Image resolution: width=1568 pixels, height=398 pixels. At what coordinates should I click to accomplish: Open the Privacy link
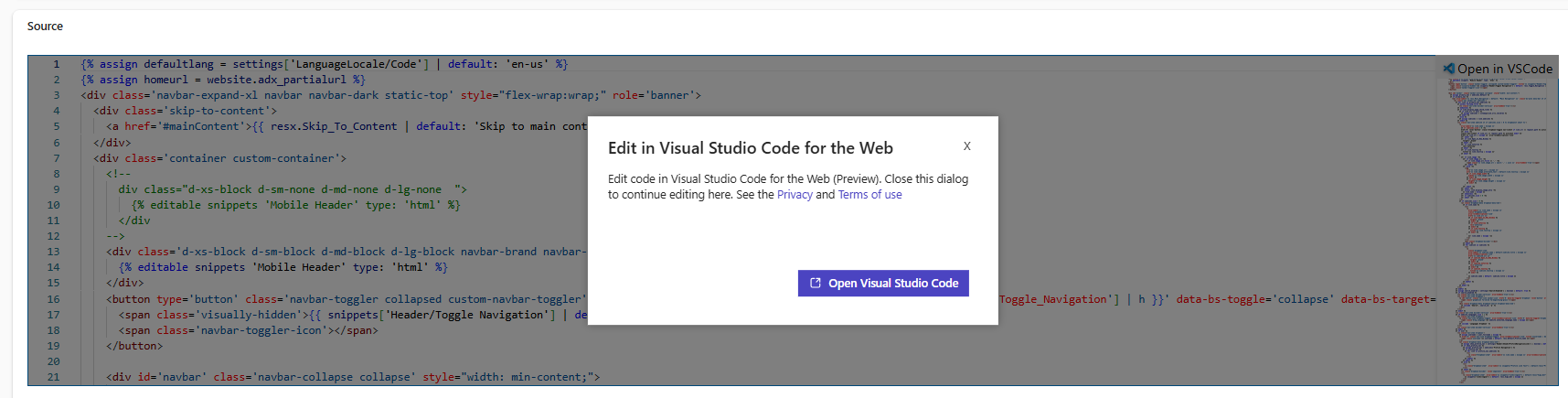click(x=795, y=195)
